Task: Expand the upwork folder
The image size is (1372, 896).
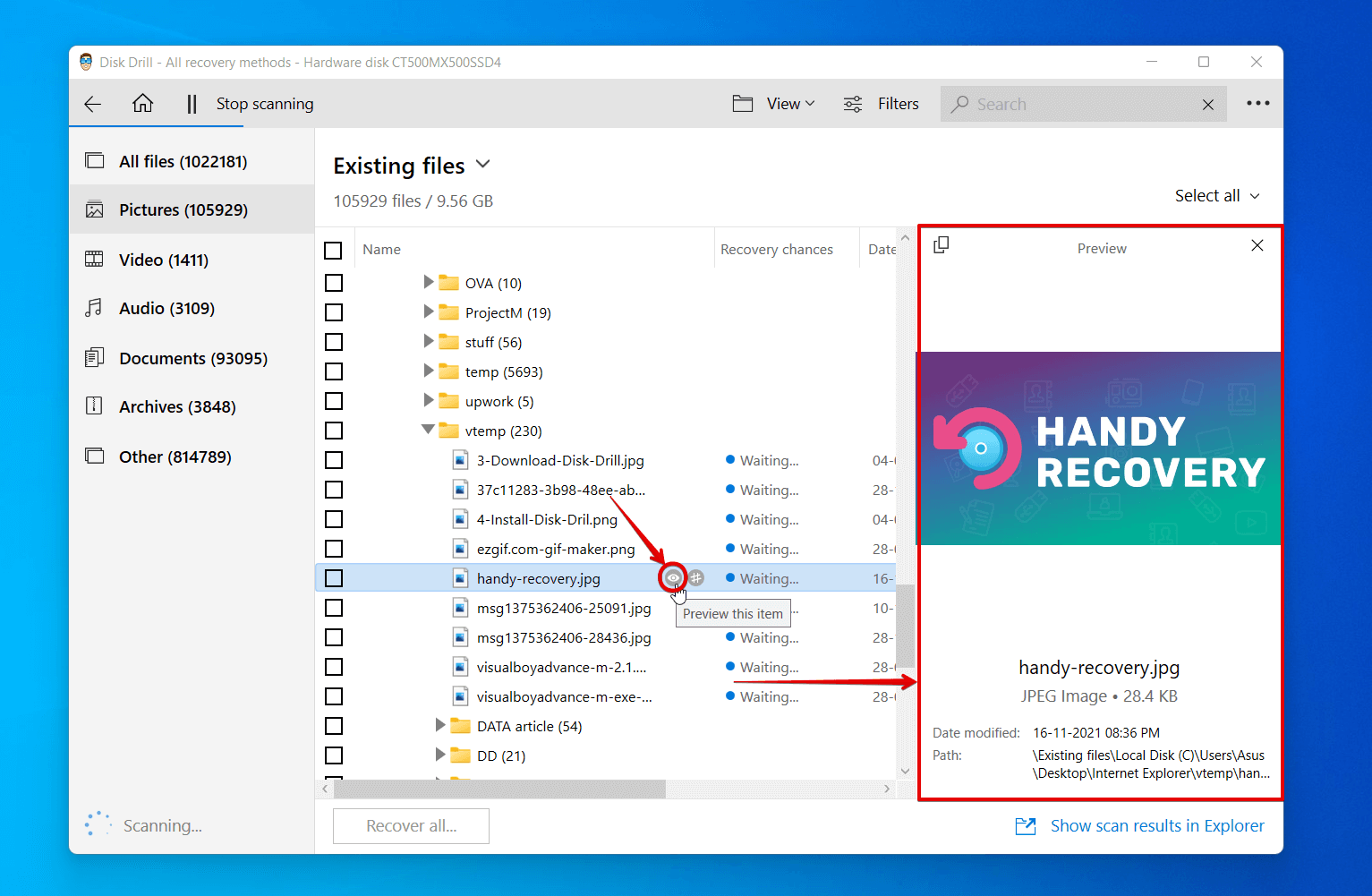Action: (429, 400)
